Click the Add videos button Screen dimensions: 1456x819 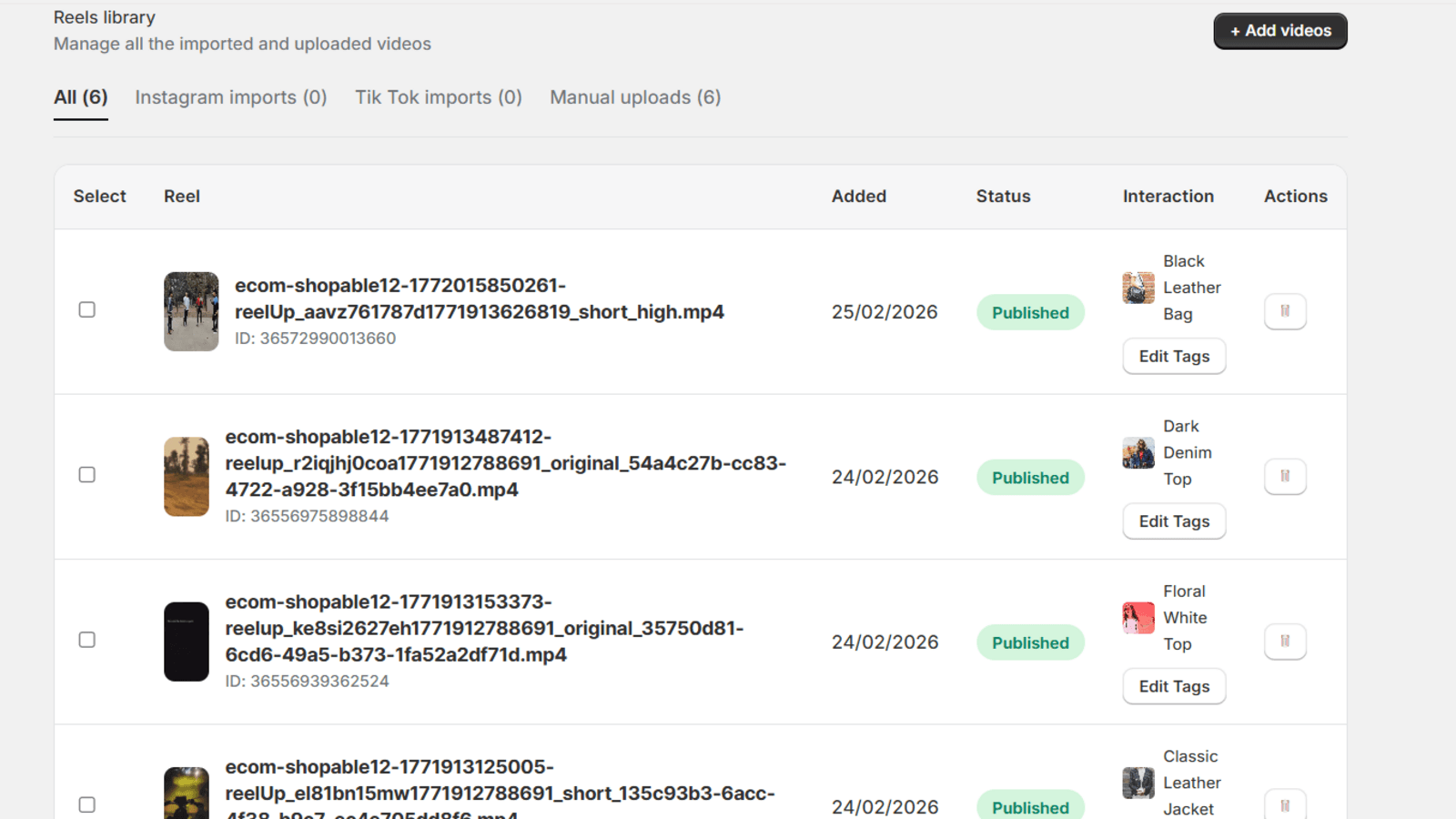(1280, 31)
